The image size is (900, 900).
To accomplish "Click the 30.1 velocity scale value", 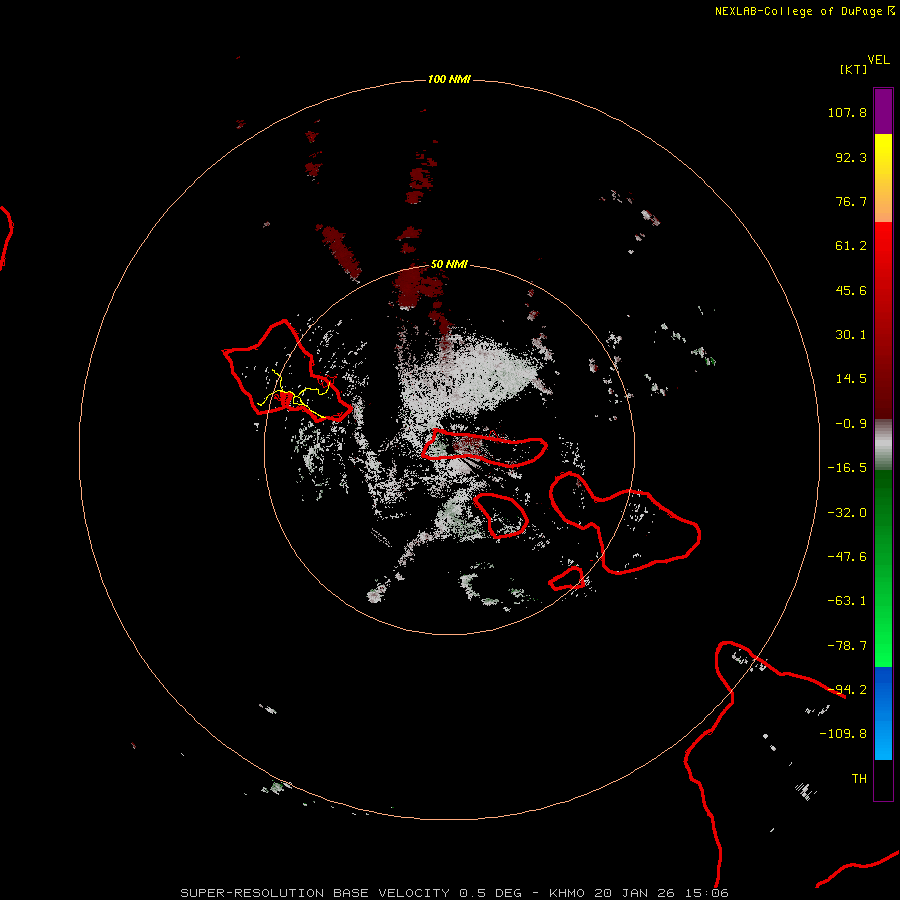I will [x=851, y=335].
